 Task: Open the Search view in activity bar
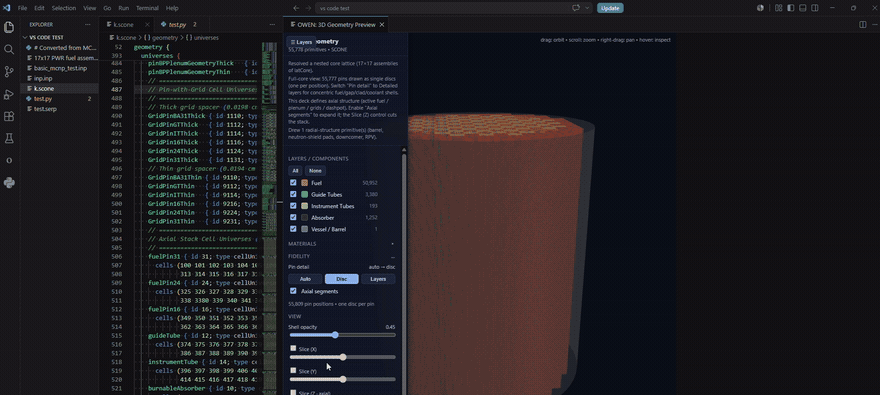9,49
